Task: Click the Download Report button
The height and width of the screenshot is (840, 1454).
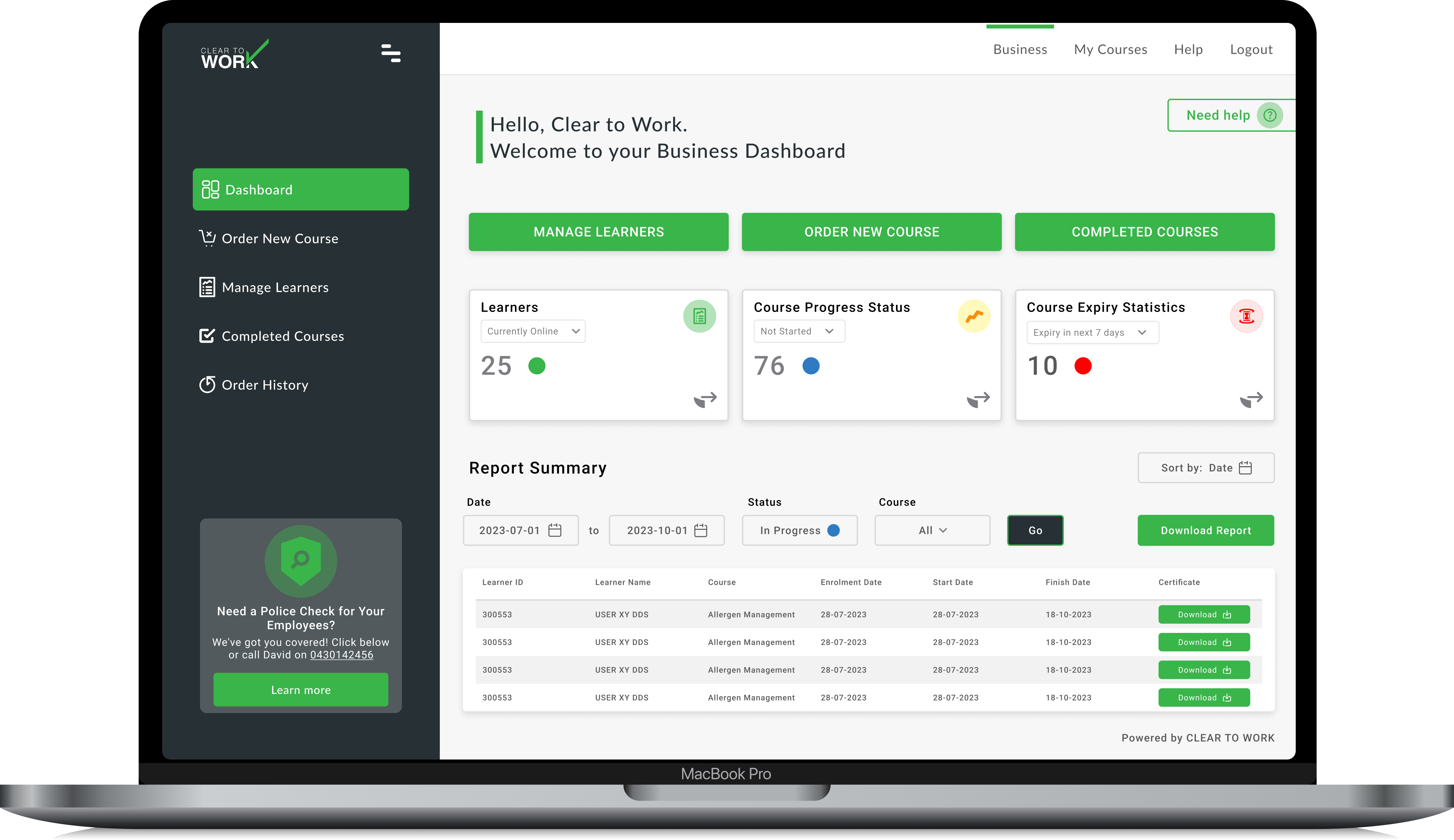Action: point(1205,530)
